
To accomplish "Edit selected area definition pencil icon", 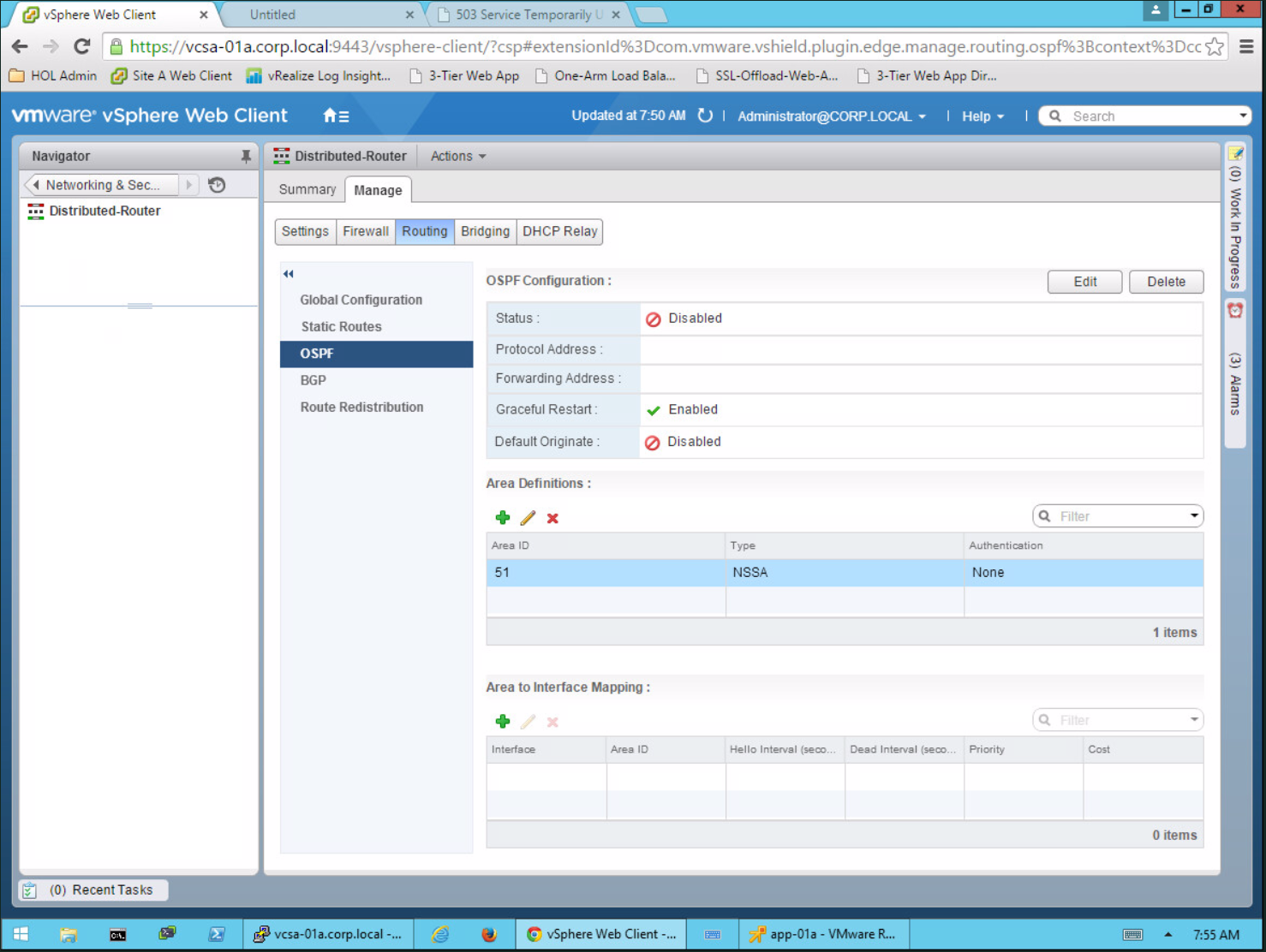I will [x=528, y=517].
